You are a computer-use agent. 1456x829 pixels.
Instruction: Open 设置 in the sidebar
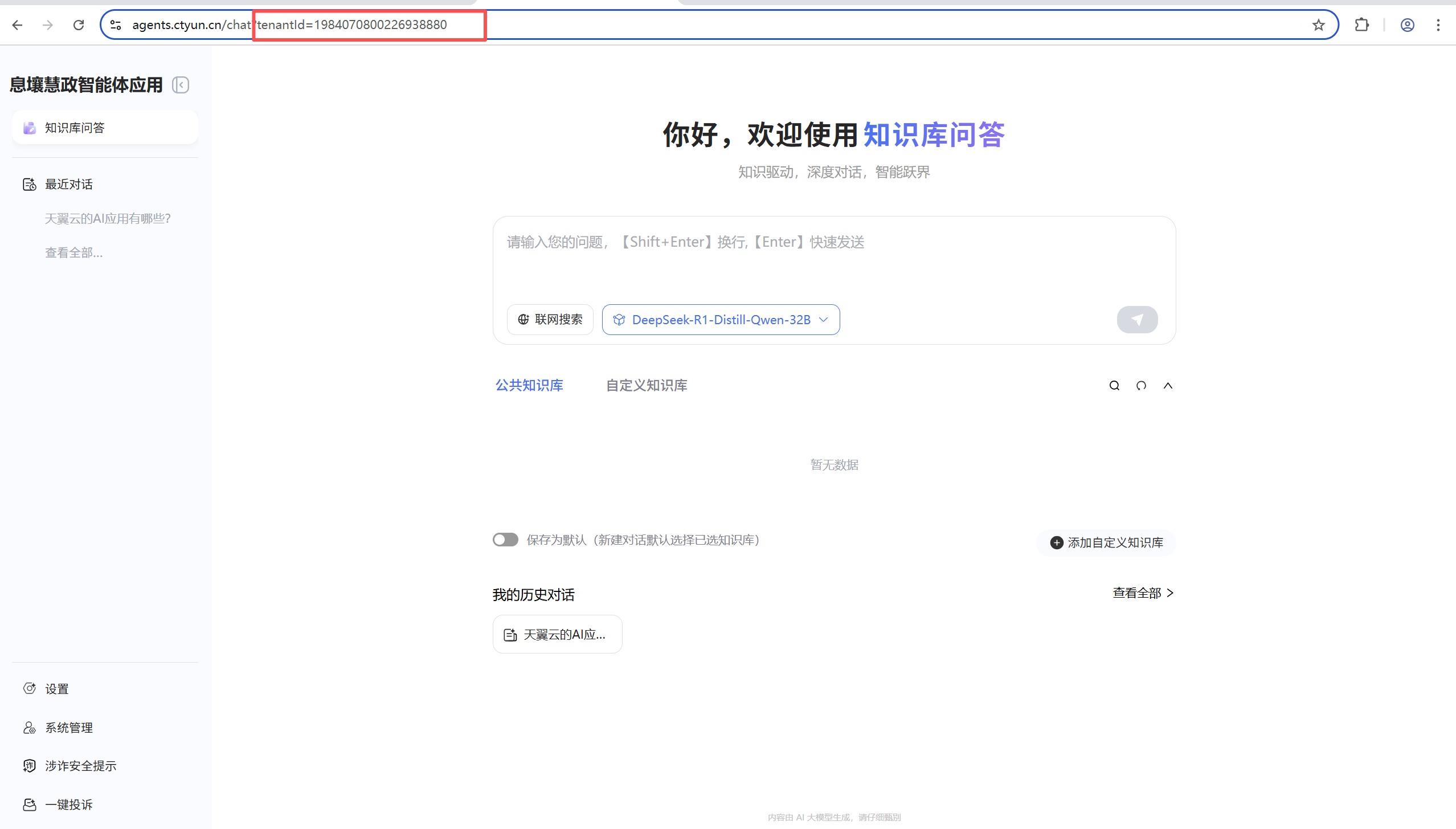[x=56, y=689]
